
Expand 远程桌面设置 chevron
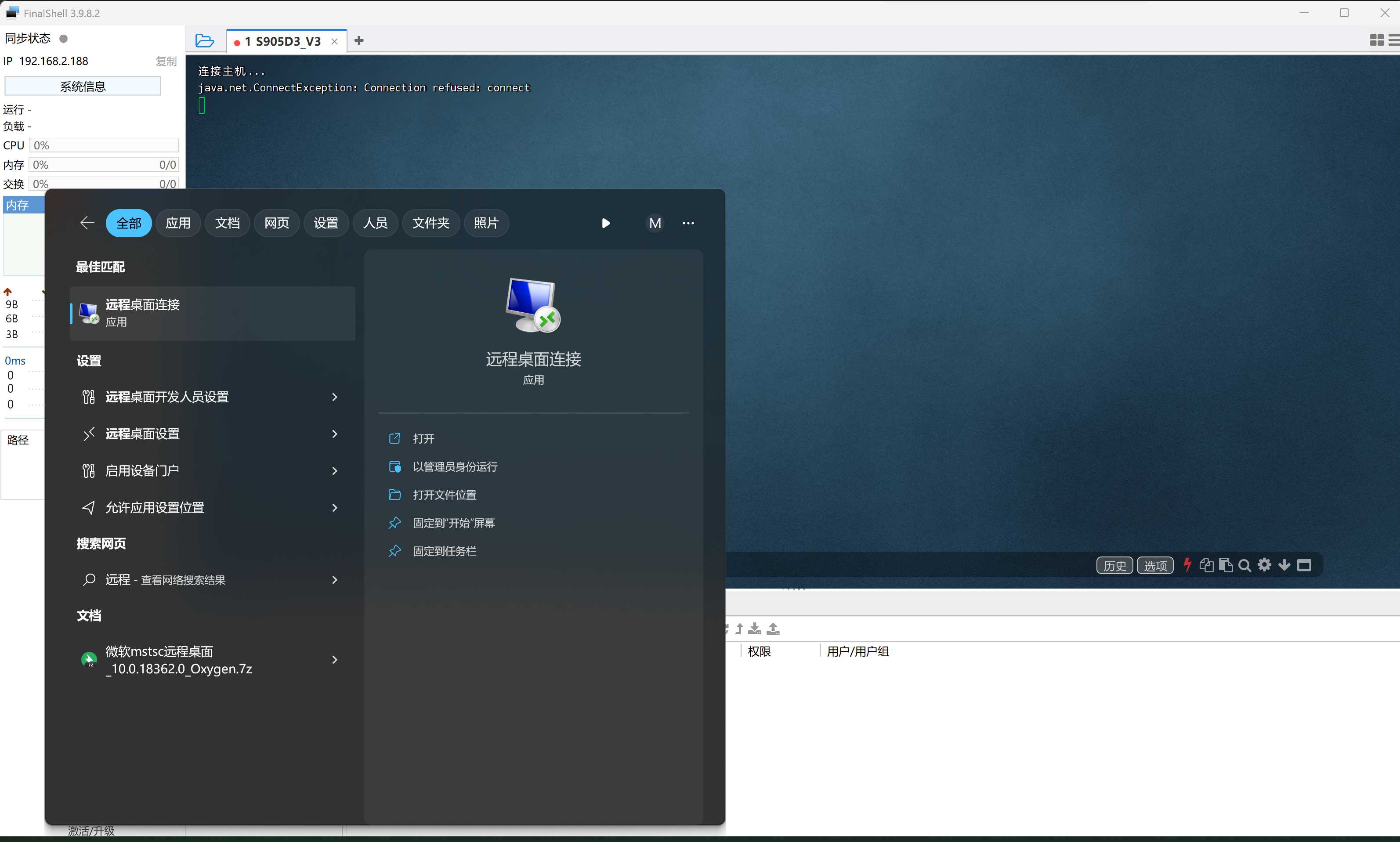pos(335,434)
